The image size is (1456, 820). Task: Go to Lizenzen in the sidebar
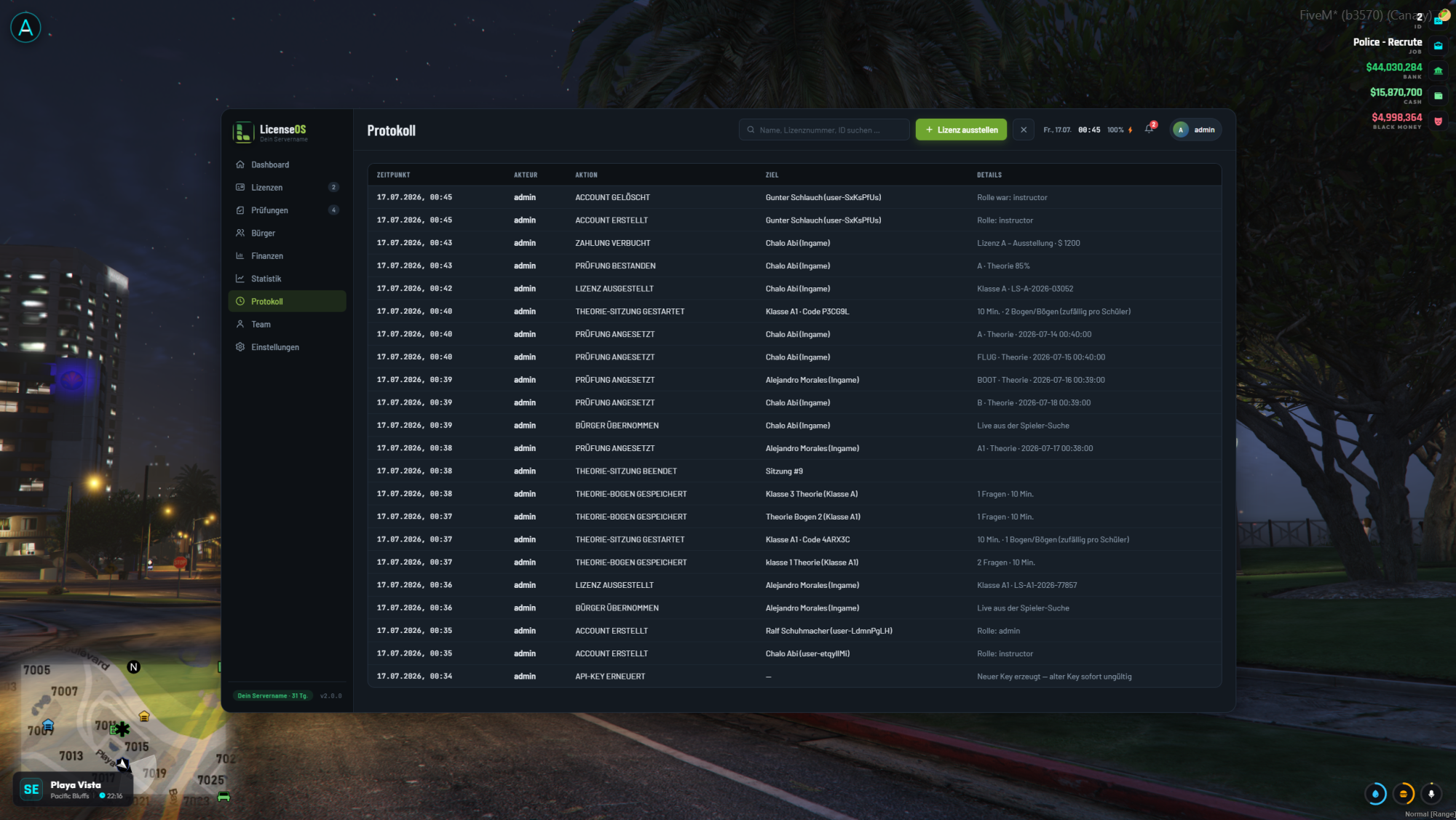click(287, 188)
